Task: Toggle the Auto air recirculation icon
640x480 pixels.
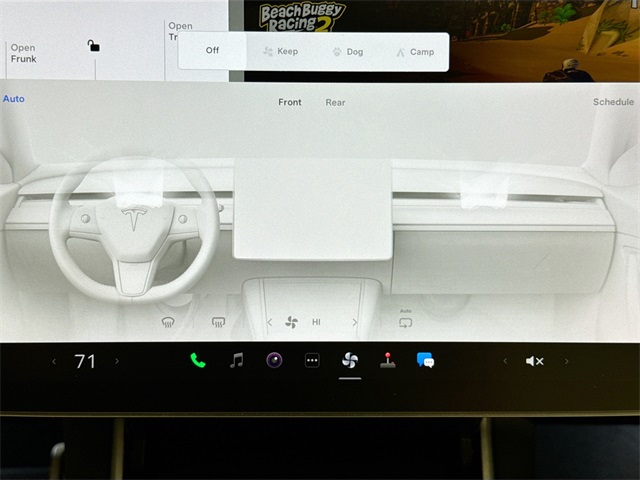Action: coord(405,320)
